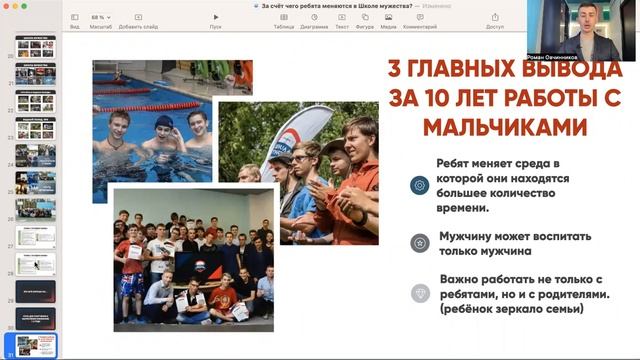
Task: Insert a chart with Диаграмма
Action: 314,21
